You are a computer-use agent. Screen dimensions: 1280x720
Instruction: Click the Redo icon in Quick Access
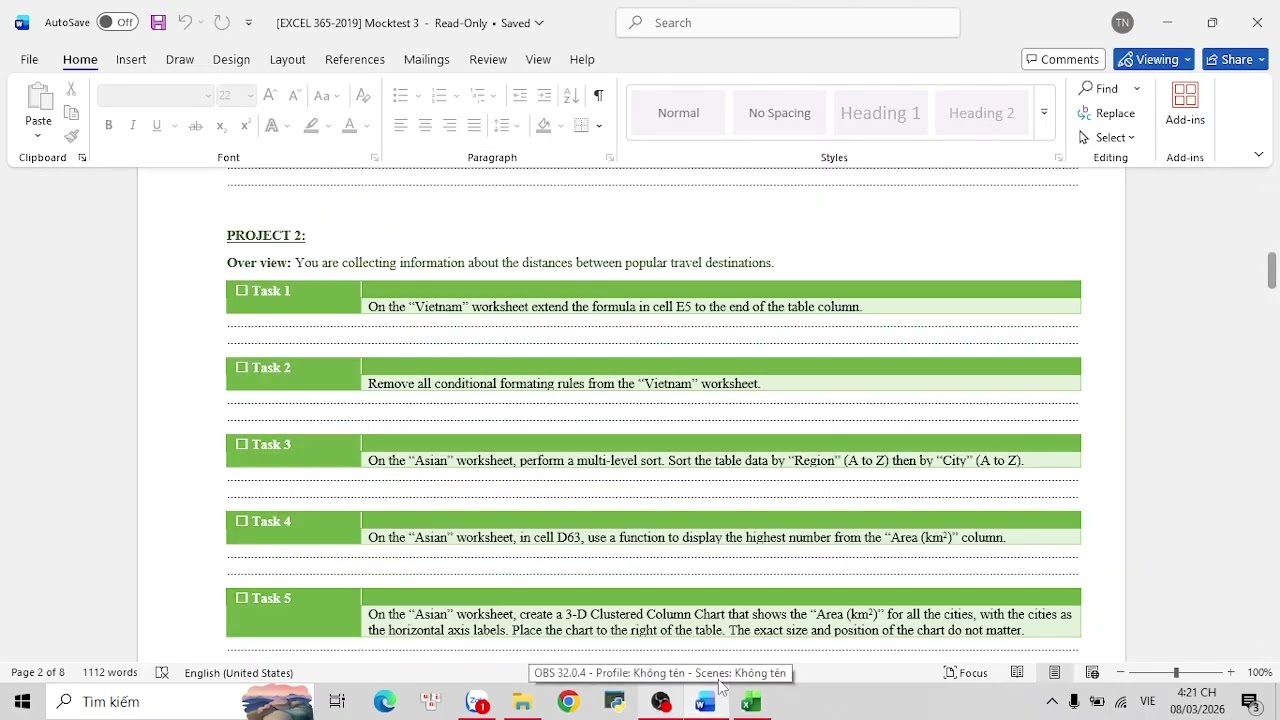[x=222, y=22]
